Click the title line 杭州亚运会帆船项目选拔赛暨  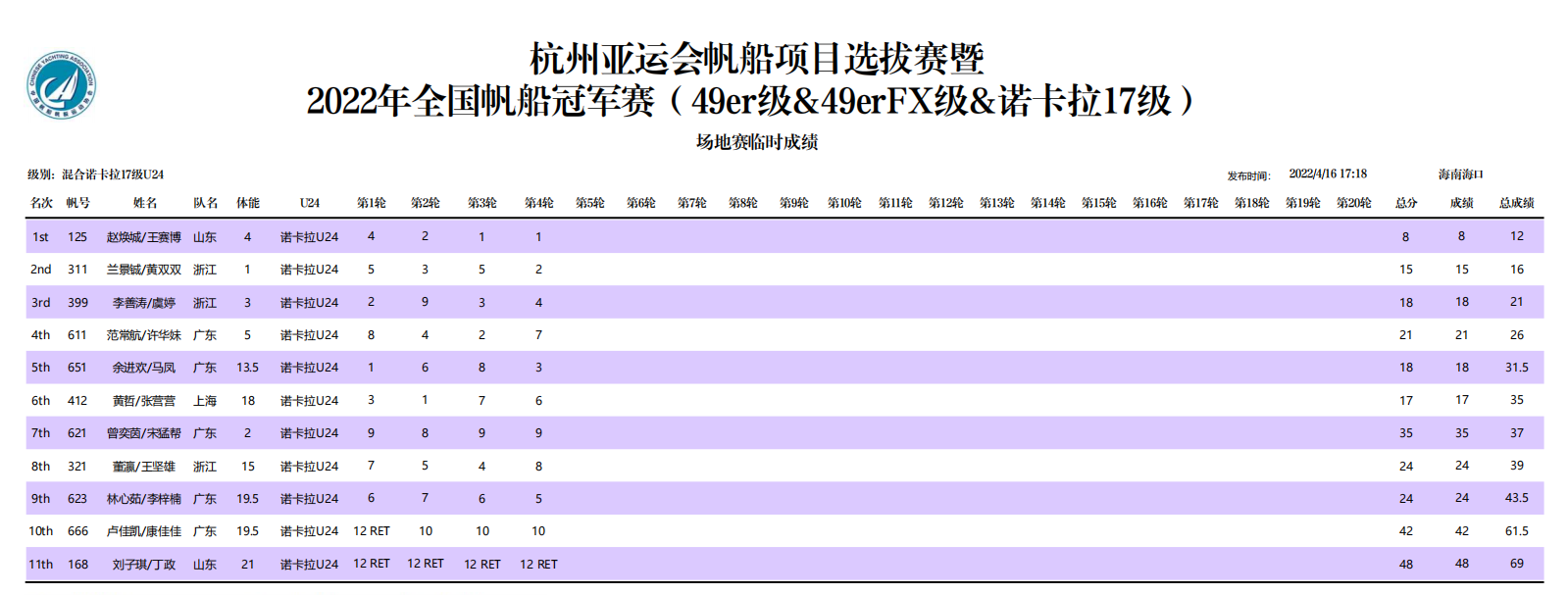click(756, 59)
